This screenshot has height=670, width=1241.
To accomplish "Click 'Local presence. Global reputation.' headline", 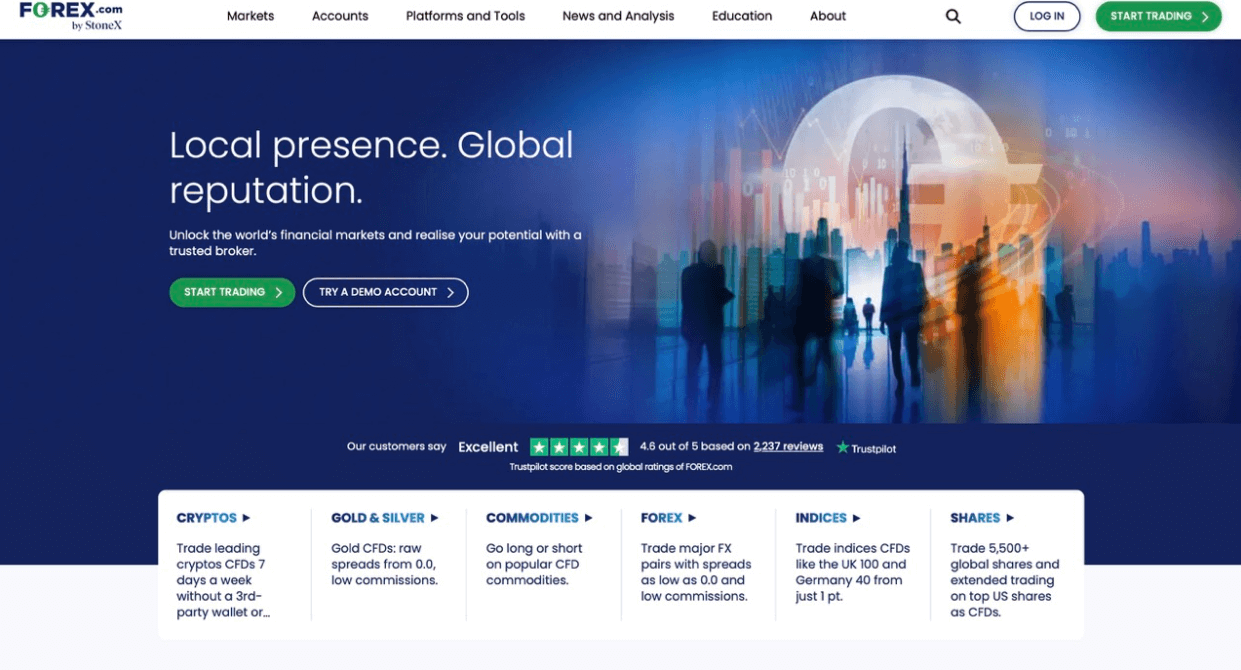I will tap(371, 167).
